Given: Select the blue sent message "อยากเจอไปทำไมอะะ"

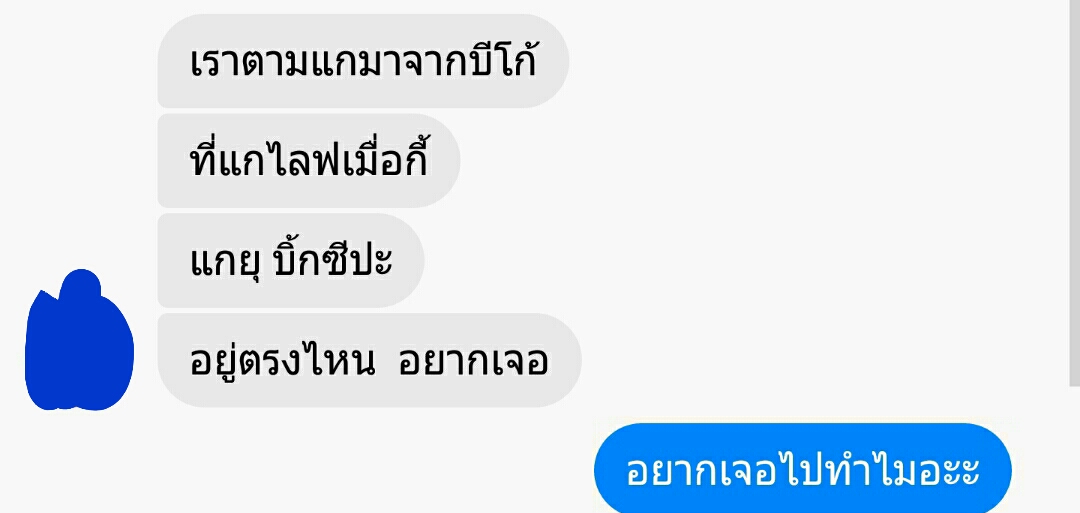Looking at the screenshot, I should pos(802,469).
